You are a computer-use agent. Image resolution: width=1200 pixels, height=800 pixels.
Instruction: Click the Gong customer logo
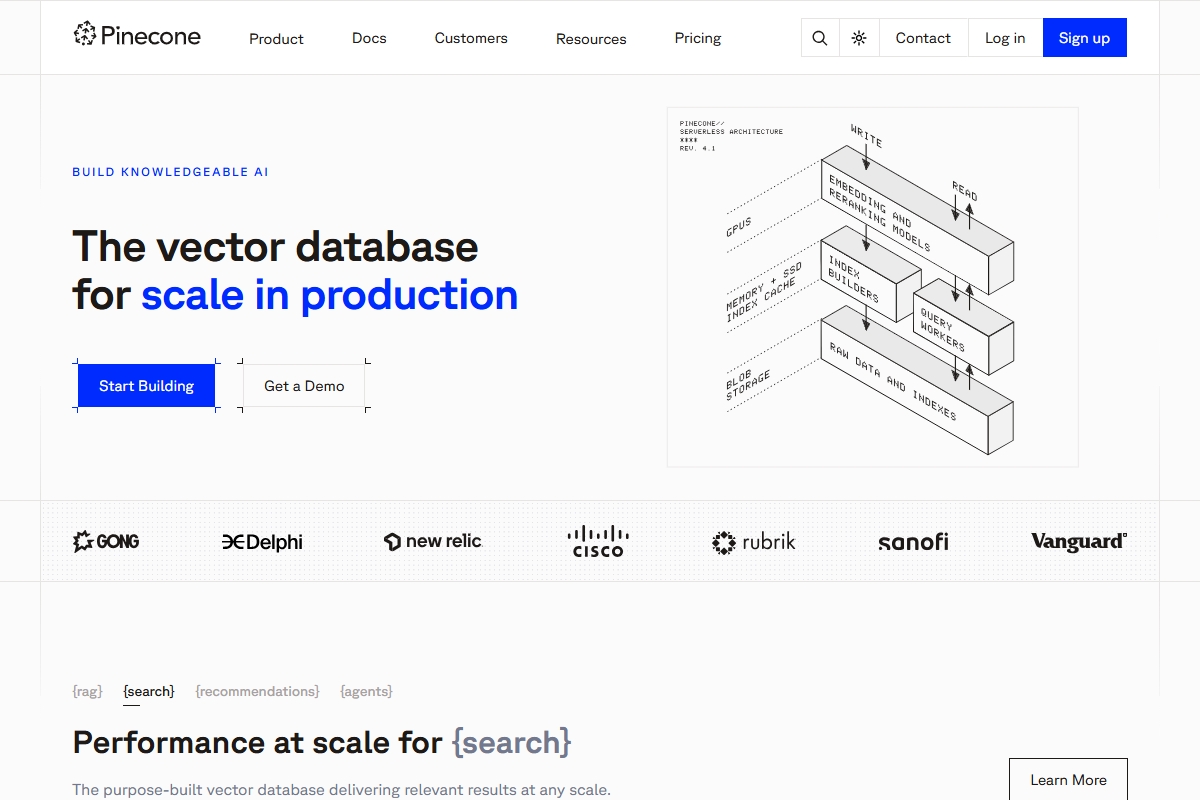(106, 541)
